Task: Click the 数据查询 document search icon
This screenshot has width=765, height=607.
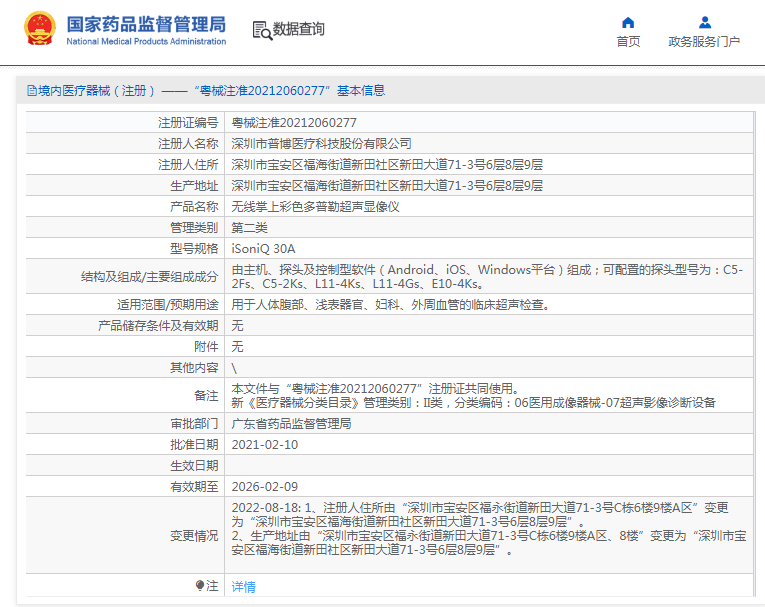Action: click(x=261, y=30)
